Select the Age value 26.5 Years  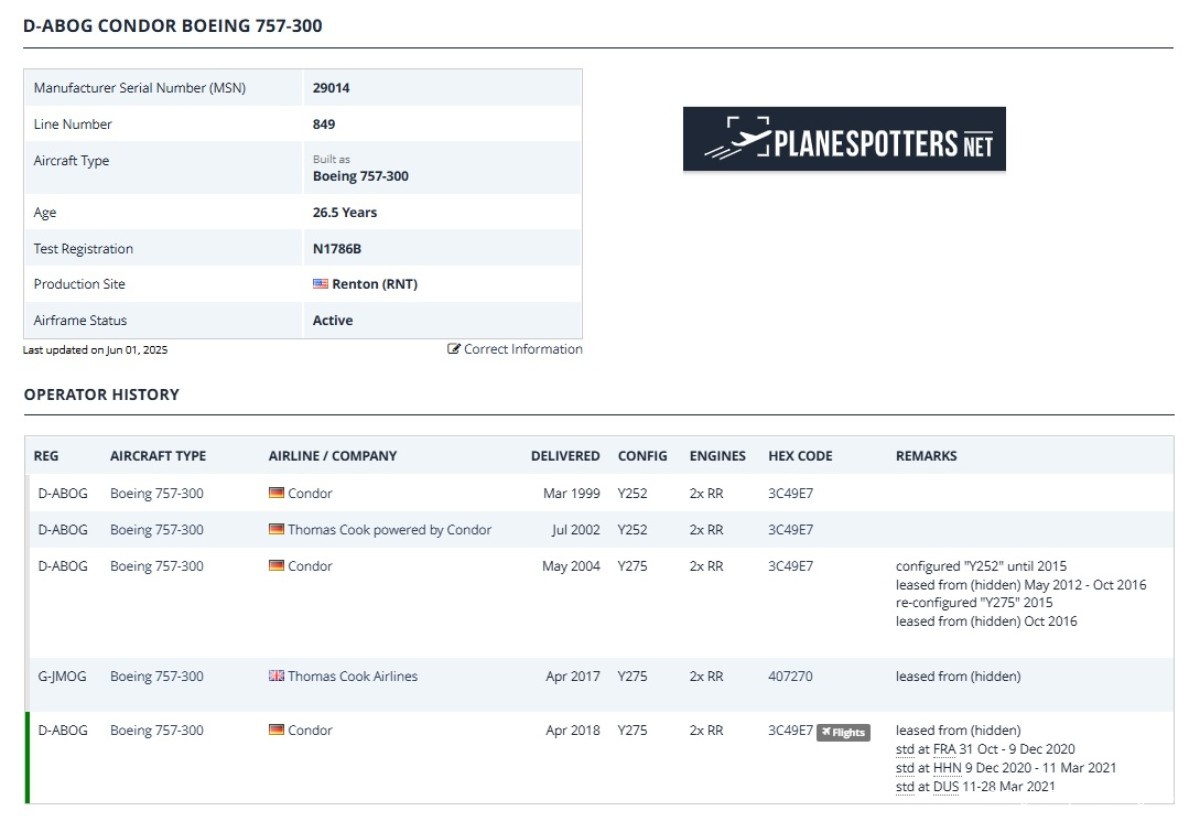click(345, 212)
